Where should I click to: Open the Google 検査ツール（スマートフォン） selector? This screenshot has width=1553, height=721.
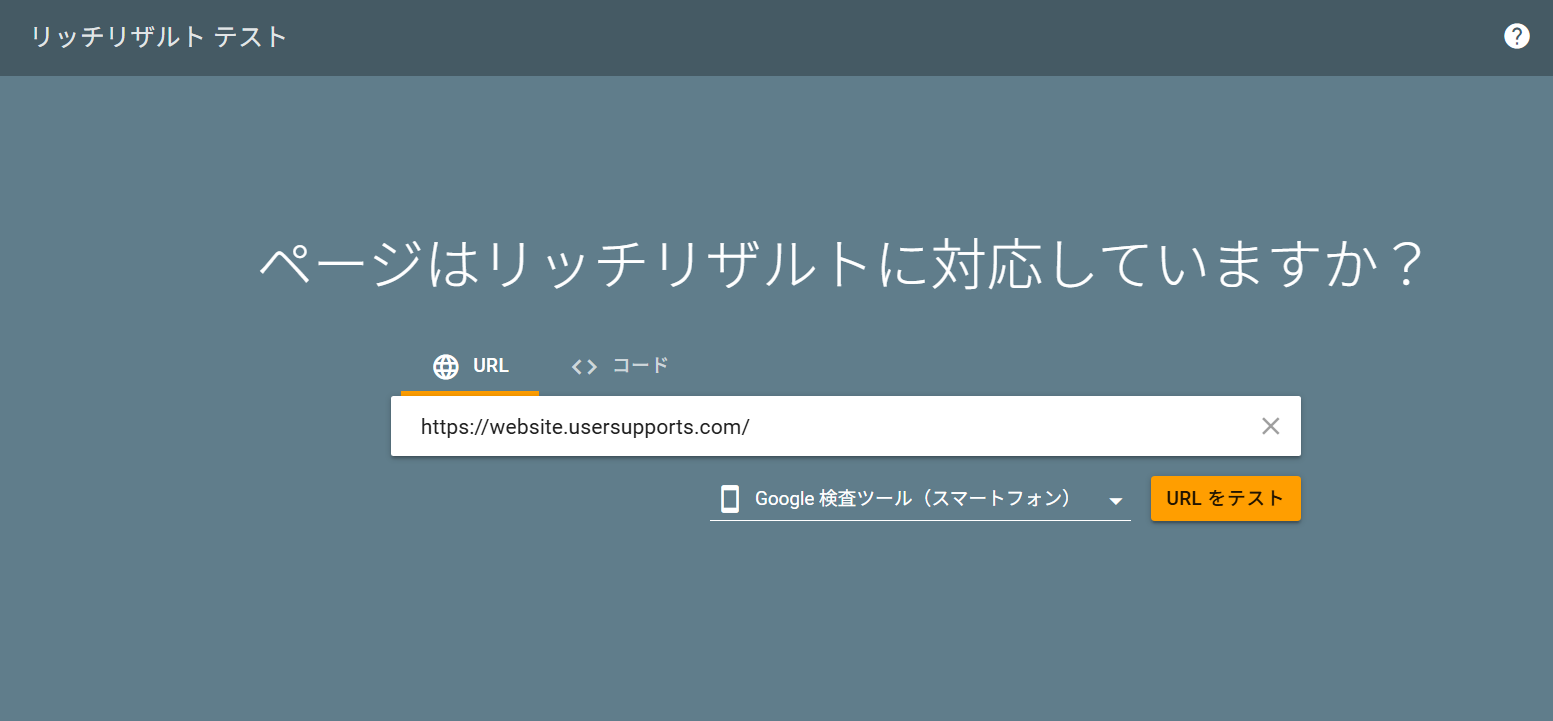pyautogui.click(x=912, y=499)
